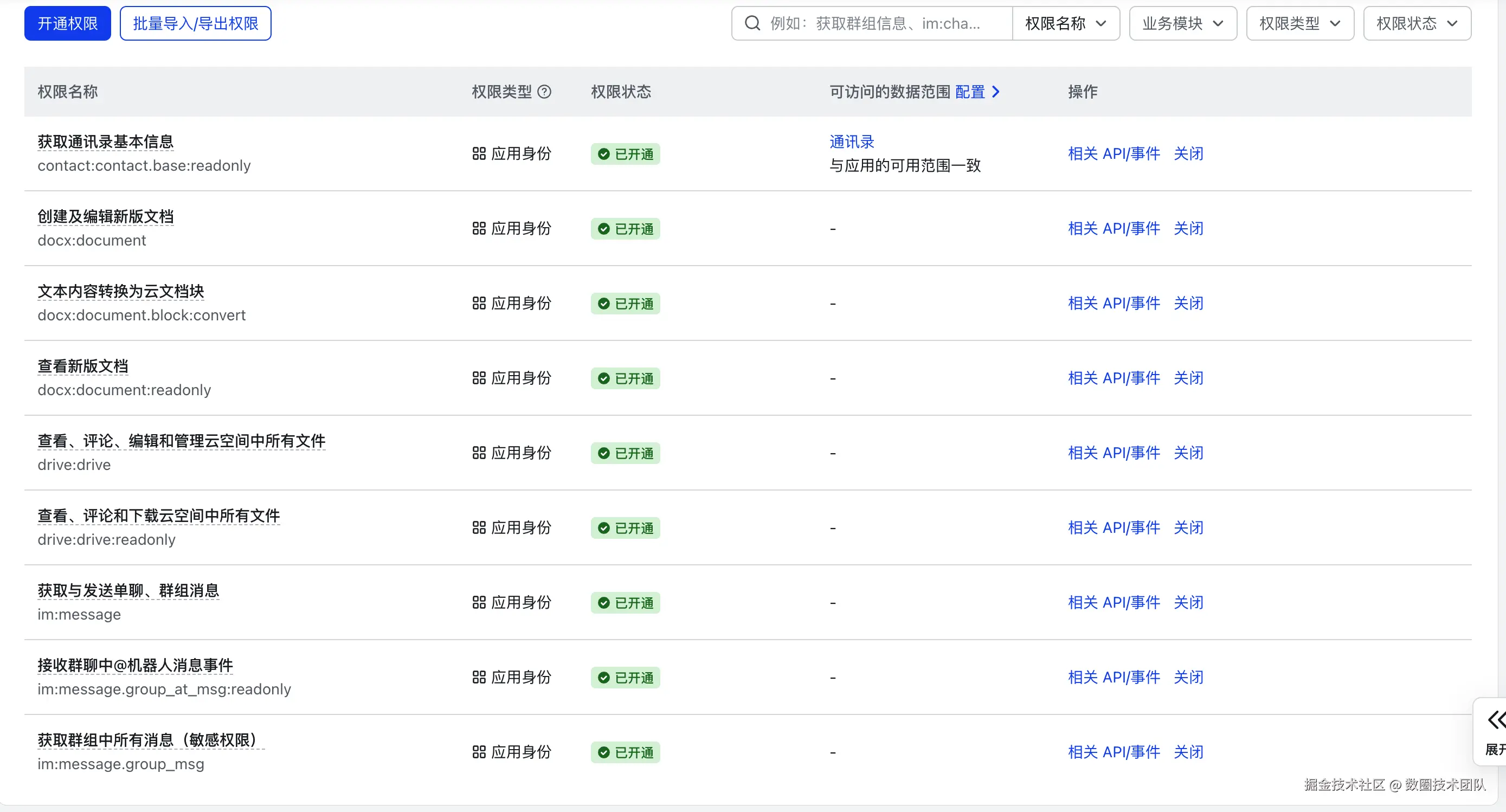Viewport: 1506px width, 812px height.
Task: Open 相关 API/事件 for drive:drive:readonly
Action: (x=1113, y=528)
